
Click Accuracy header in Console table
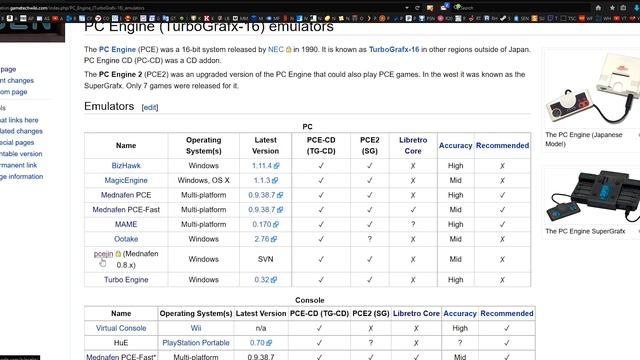(460, 313)
